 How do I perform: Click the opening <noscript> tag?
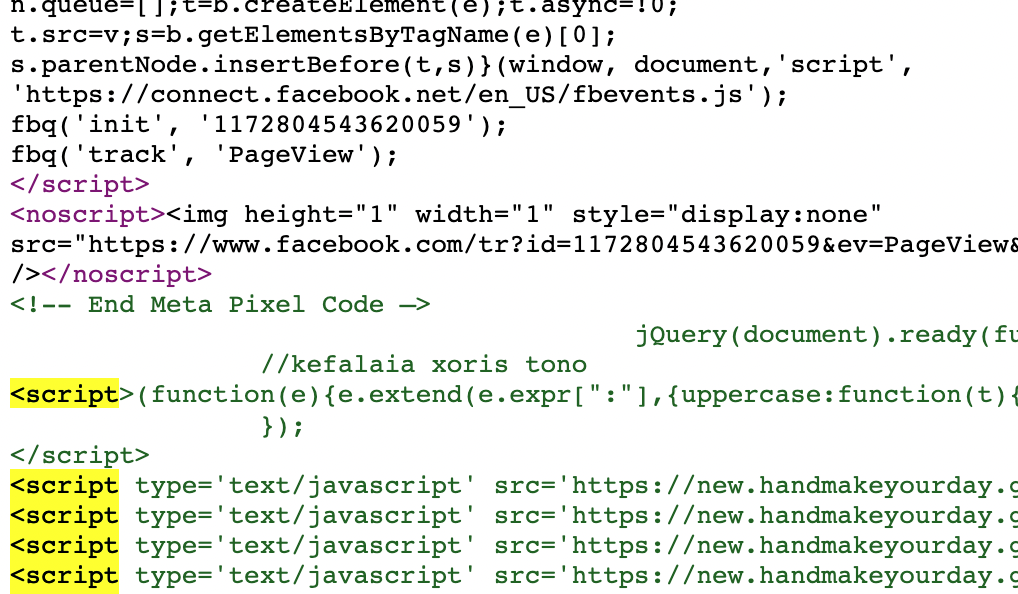tap(88, 214)
